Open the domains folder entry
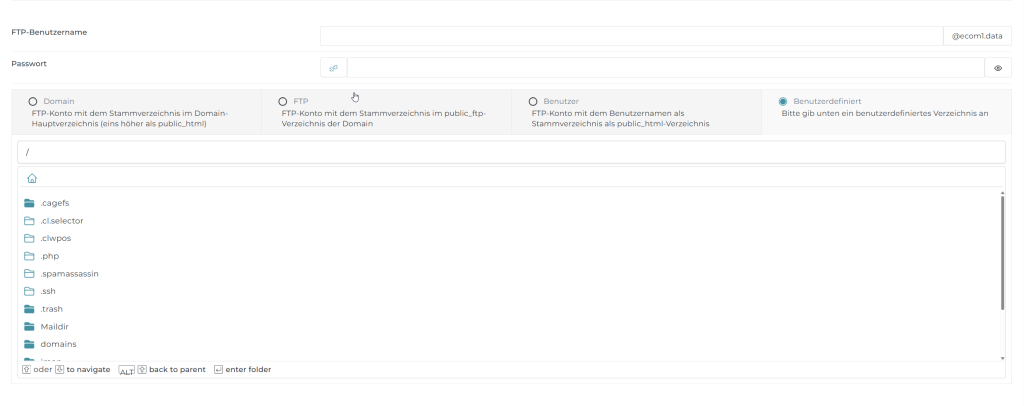 [58, 344]
